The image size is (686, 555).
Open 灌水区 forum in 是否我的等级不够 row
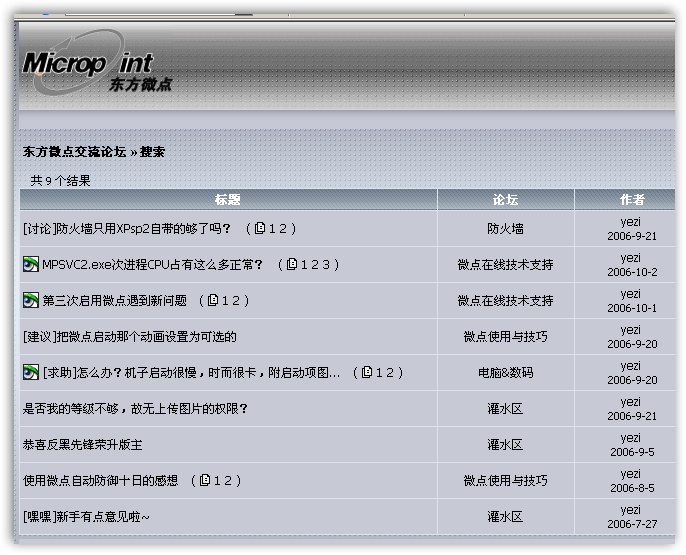pyautogui.click(x=505, y=408)
